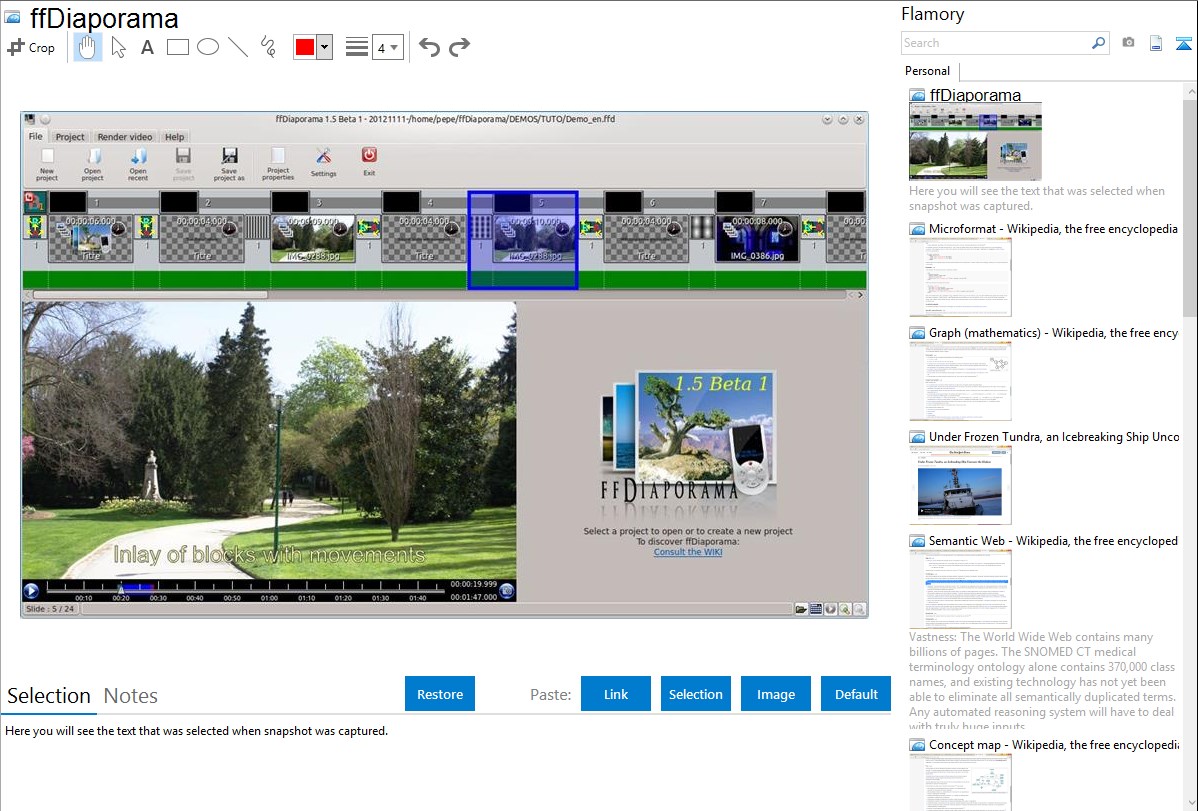Viewport: 1198px width, 811px height.
Task: Open the ffDiaporama snapshot thumbnail in sidebar
Action: coord(975,141)
